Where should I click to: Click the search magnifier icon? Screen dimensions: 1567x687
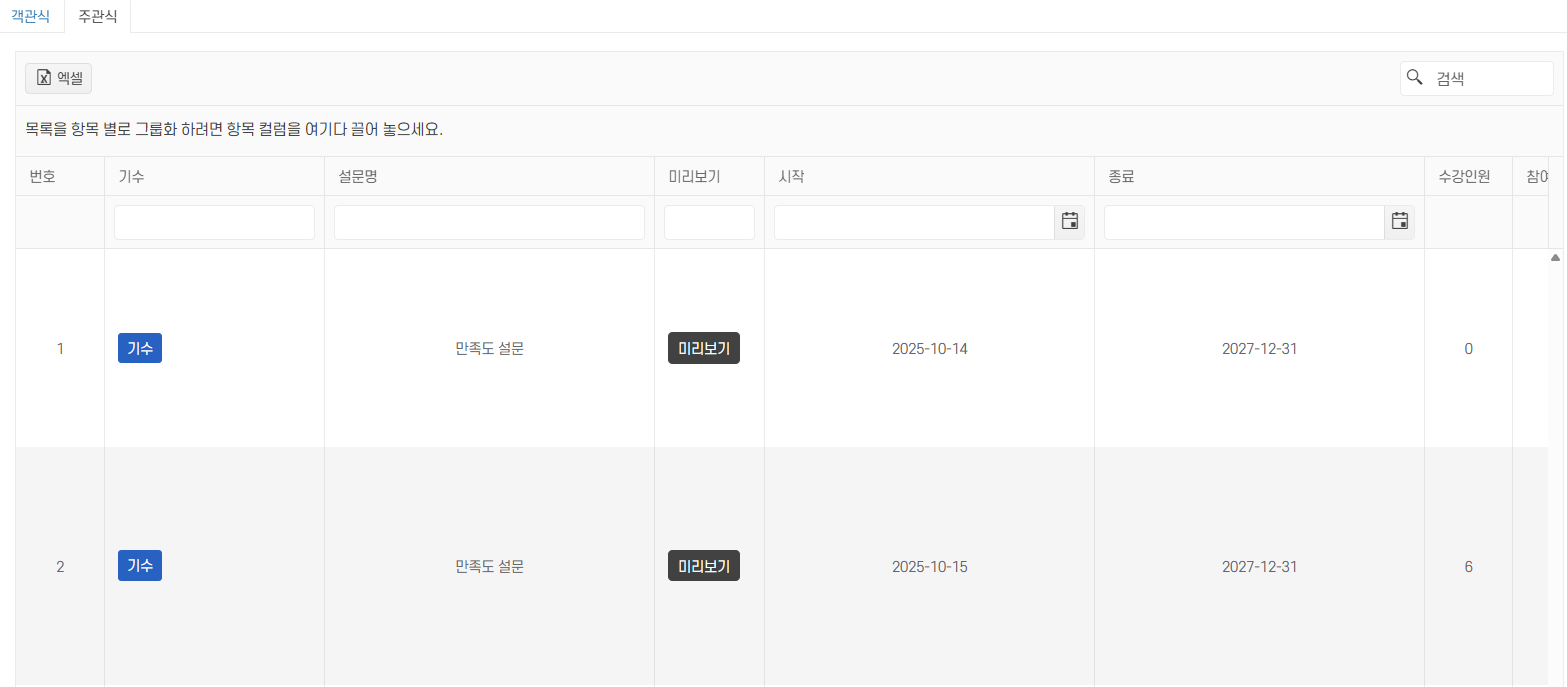click(x=1414, y=77)
